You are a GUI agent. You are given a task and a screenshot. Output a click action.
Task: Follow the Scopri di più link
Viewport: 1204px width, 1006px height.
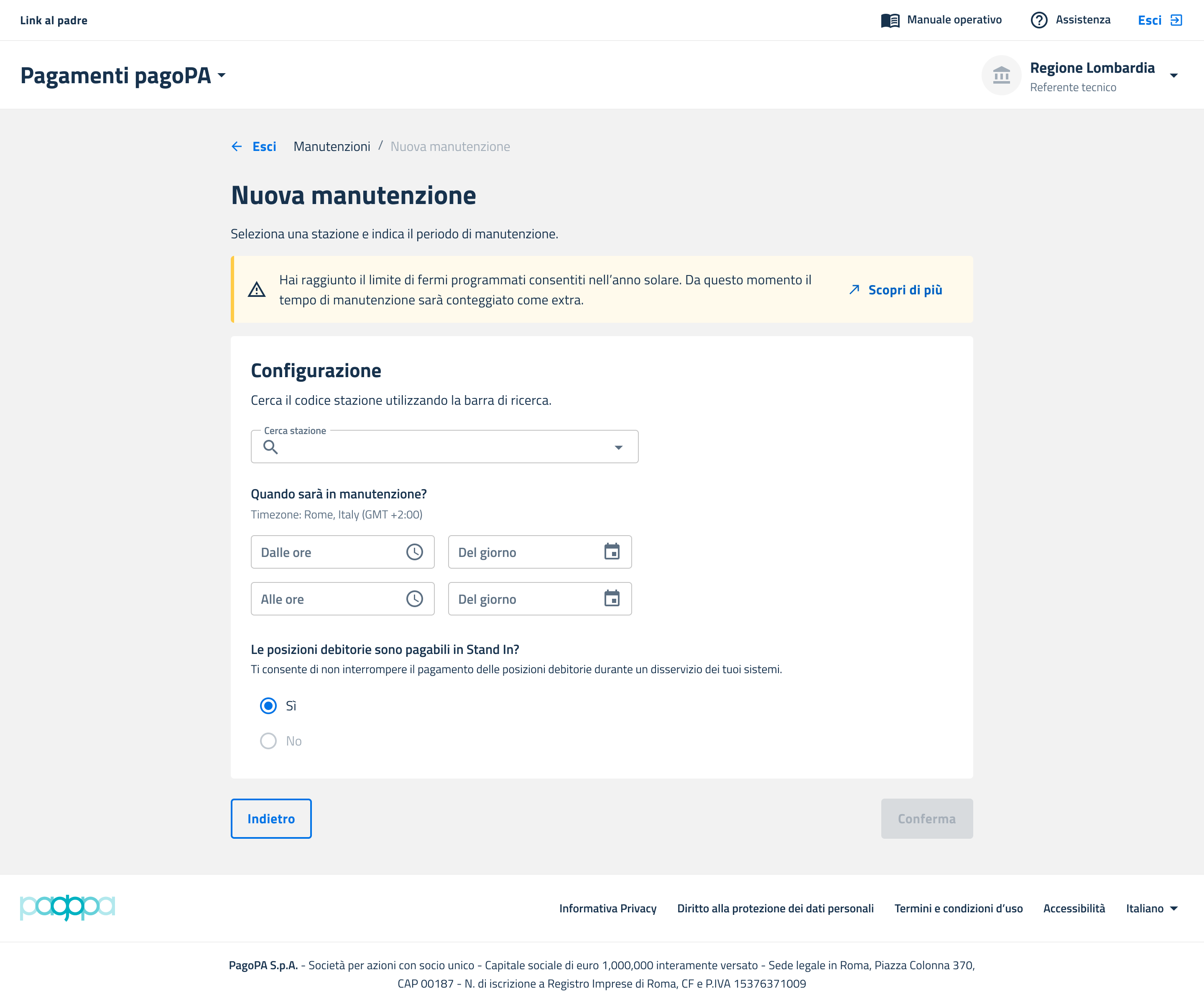[x=904, y=290]
